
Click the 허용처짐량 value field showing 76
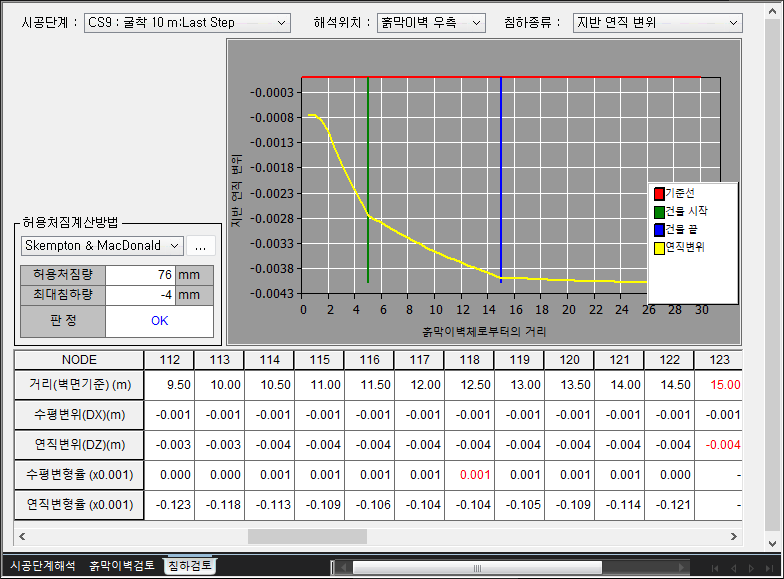tap(140, 274)
